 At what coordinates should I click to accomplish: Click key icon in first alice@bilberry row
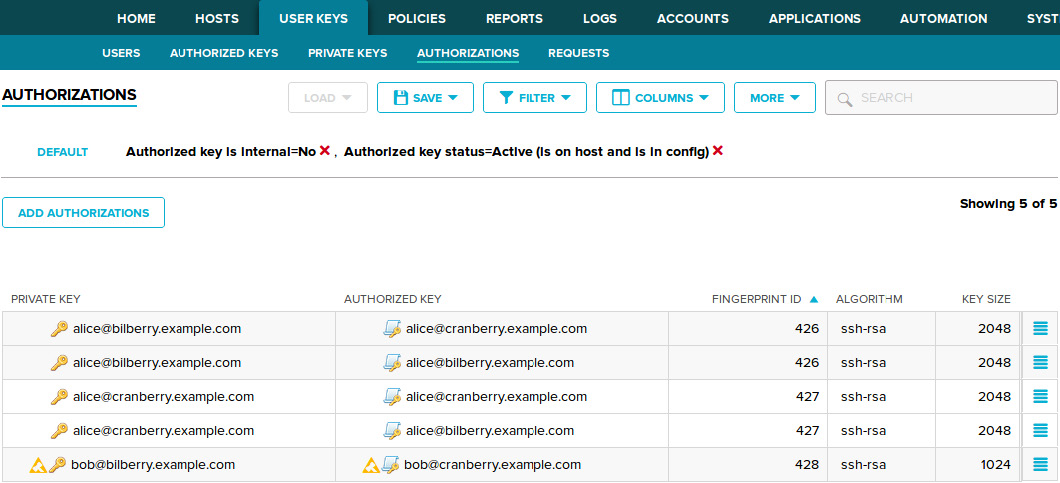pos(59,329)
